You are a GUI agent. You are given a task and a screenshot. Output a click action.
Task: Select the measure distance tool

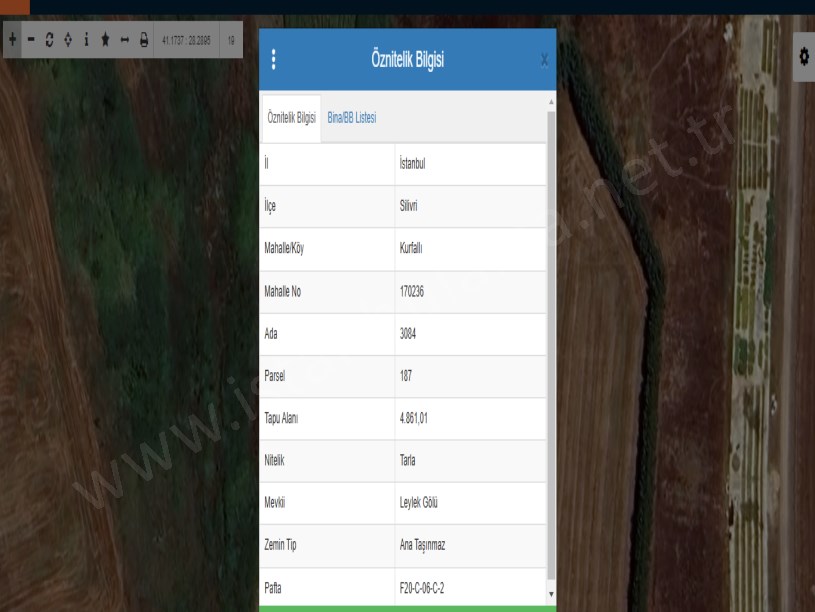point(124,40)
